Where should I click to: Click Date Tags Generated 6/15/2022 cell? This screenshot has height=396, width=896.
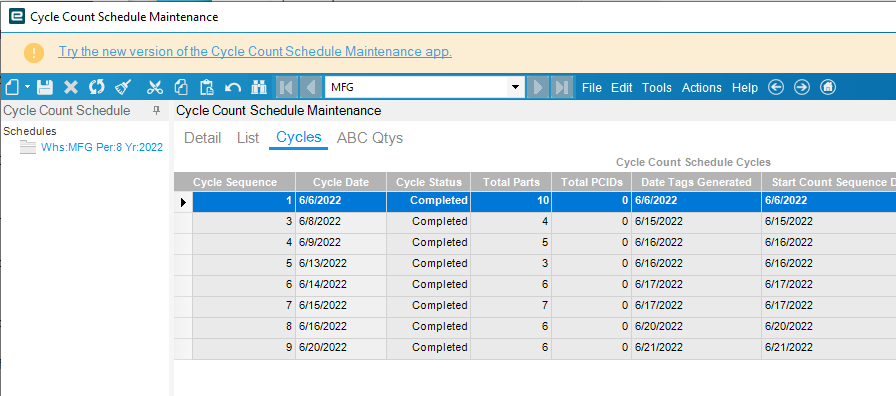697,222
